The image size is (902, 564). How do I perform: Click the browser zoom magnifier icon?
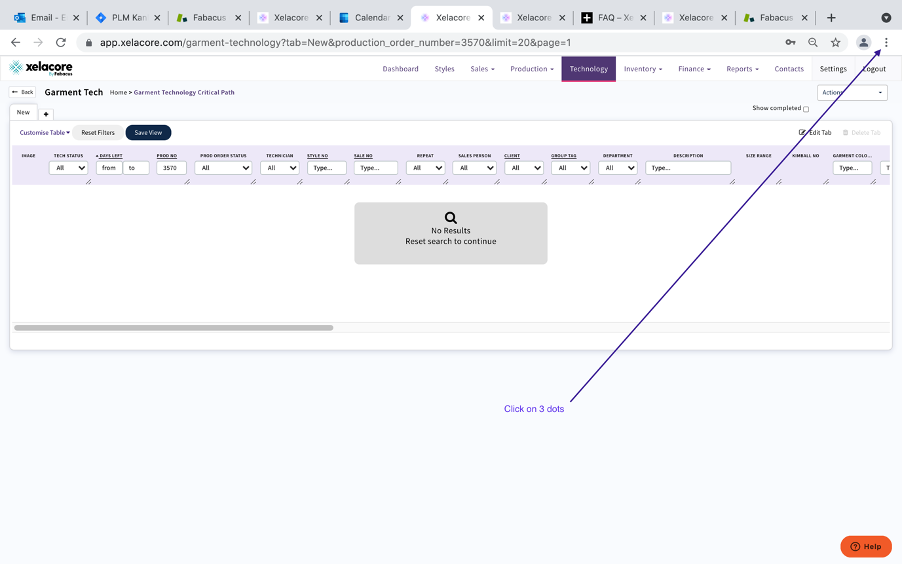pos(812,43)
